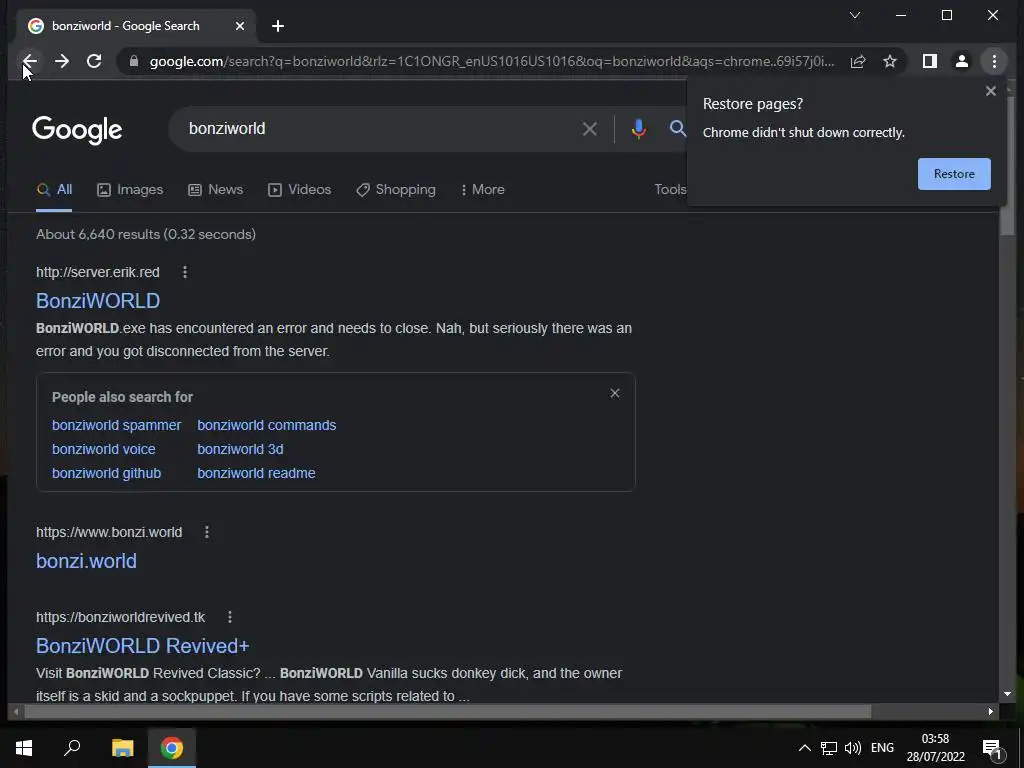Image resolution: width=1024 pixels, height=768 pixels.
Task: Open File Explorer from the taskbar
Action: pyautogui.click(x=122, y=748)
